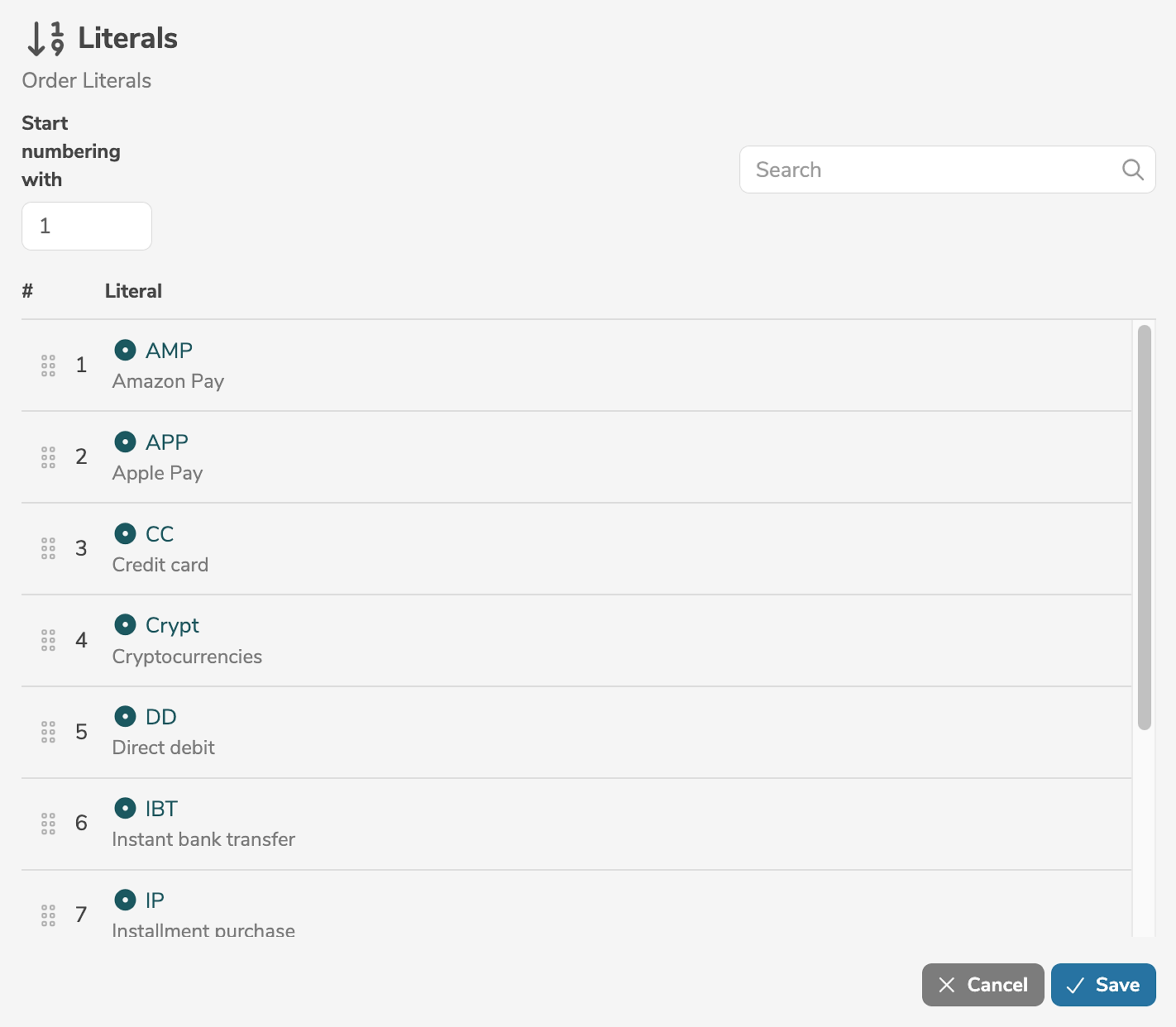Image resolution: width=1176 pixels, height=1027 pixels.
Task: Click the grip icon for Credit card row
Action: click(x=48, y=549)
